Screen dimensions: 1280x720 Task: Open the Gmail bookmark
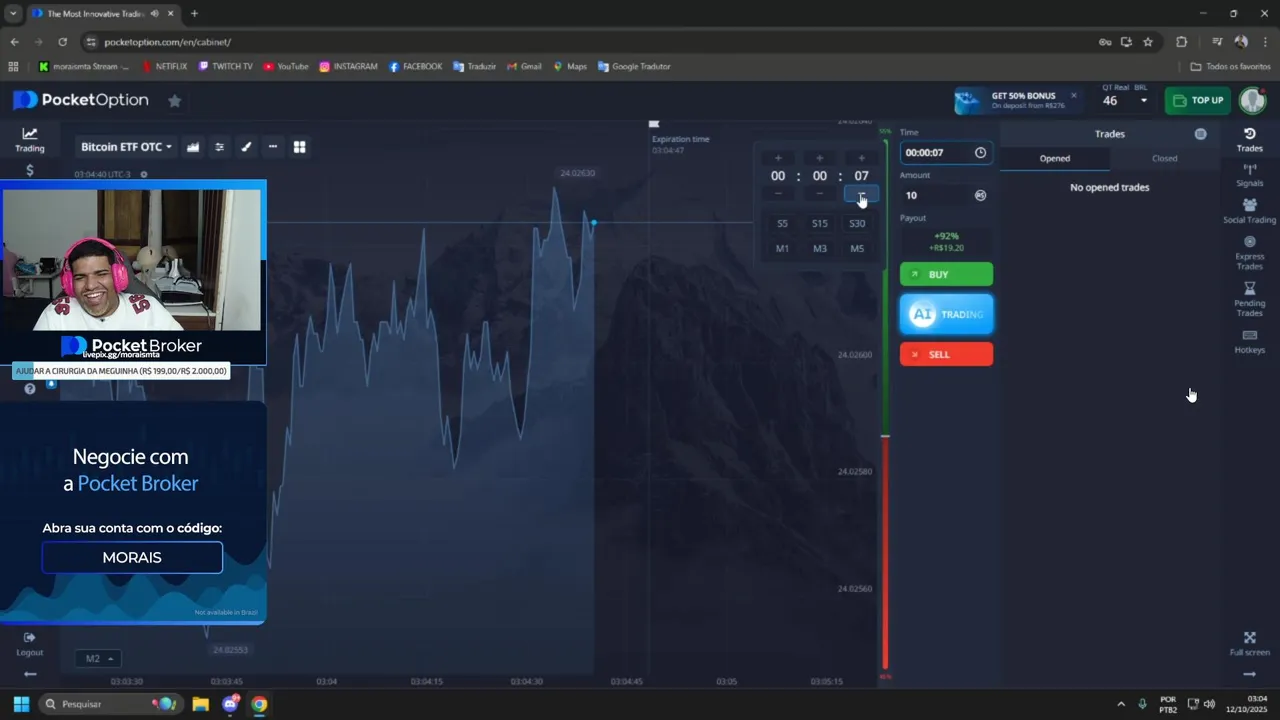524,67
